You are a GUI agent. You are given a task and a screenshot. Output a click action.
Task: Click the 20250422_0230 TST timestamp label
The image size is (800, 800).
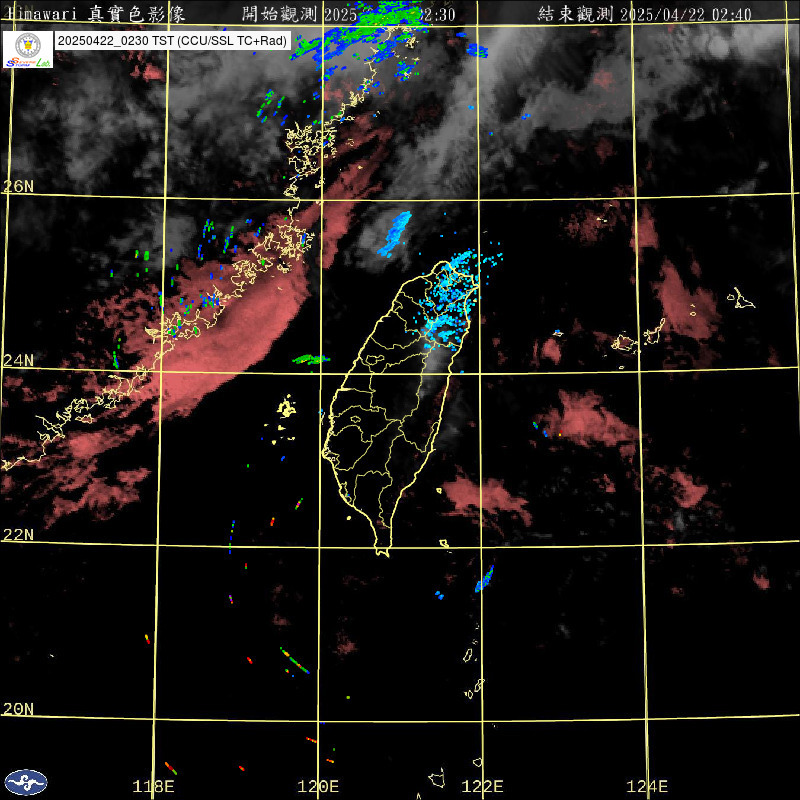click(172, 41)
